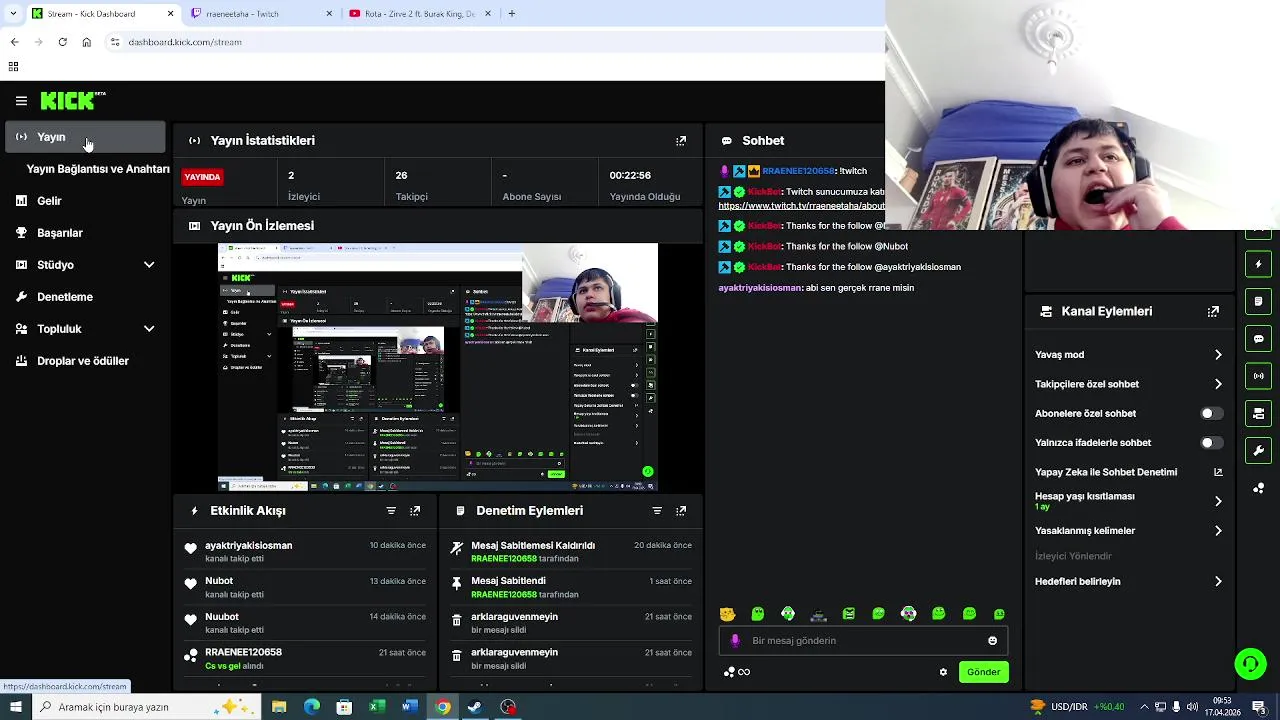Image resolution: width=1280 pixels, height=720 pixels.
Task: Send the message with Gönder button
Action: [983, 672]
